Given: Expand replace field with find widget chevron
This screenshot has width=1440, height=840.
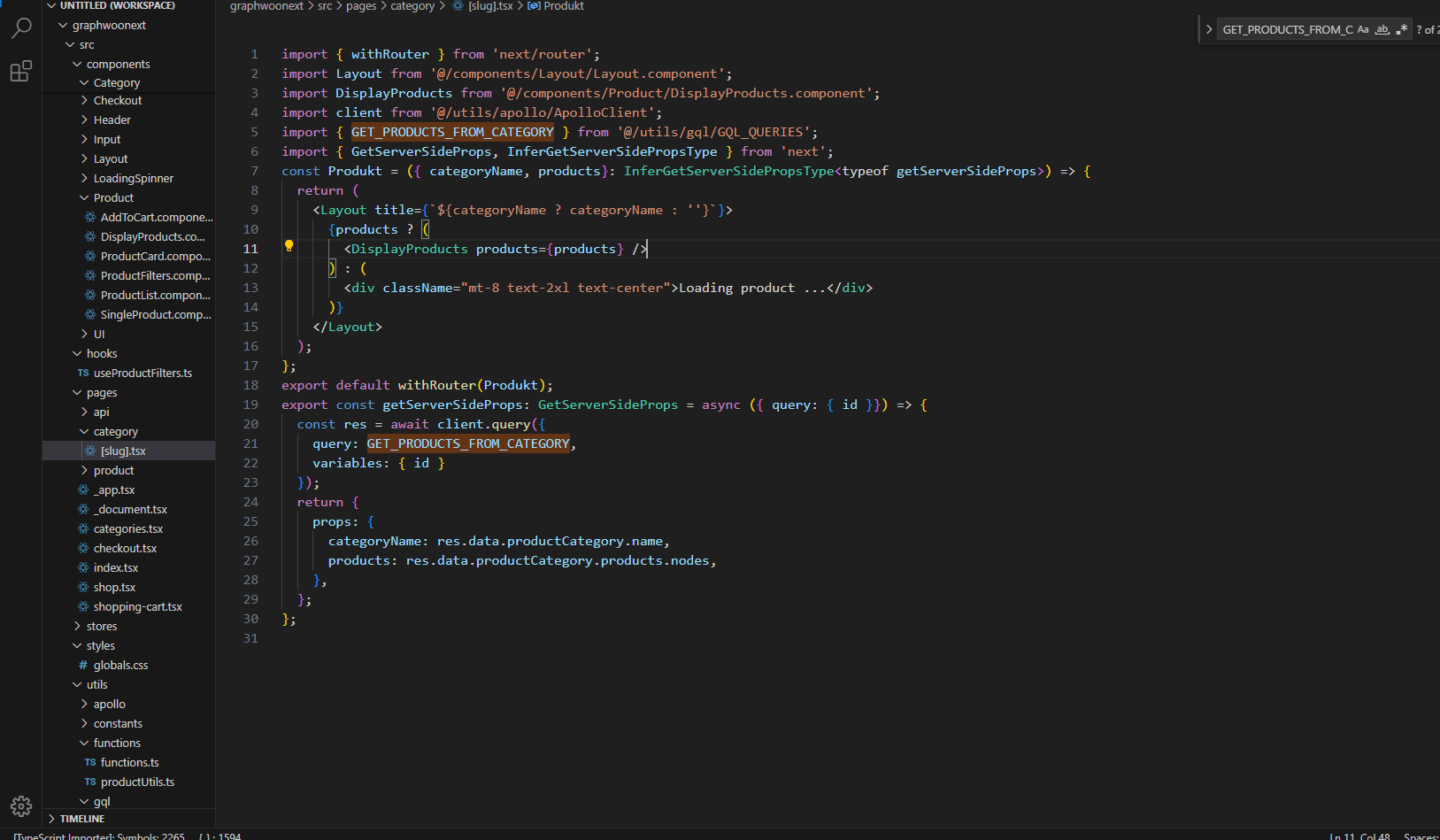Looking at the screenshot, I should 1209,30.
